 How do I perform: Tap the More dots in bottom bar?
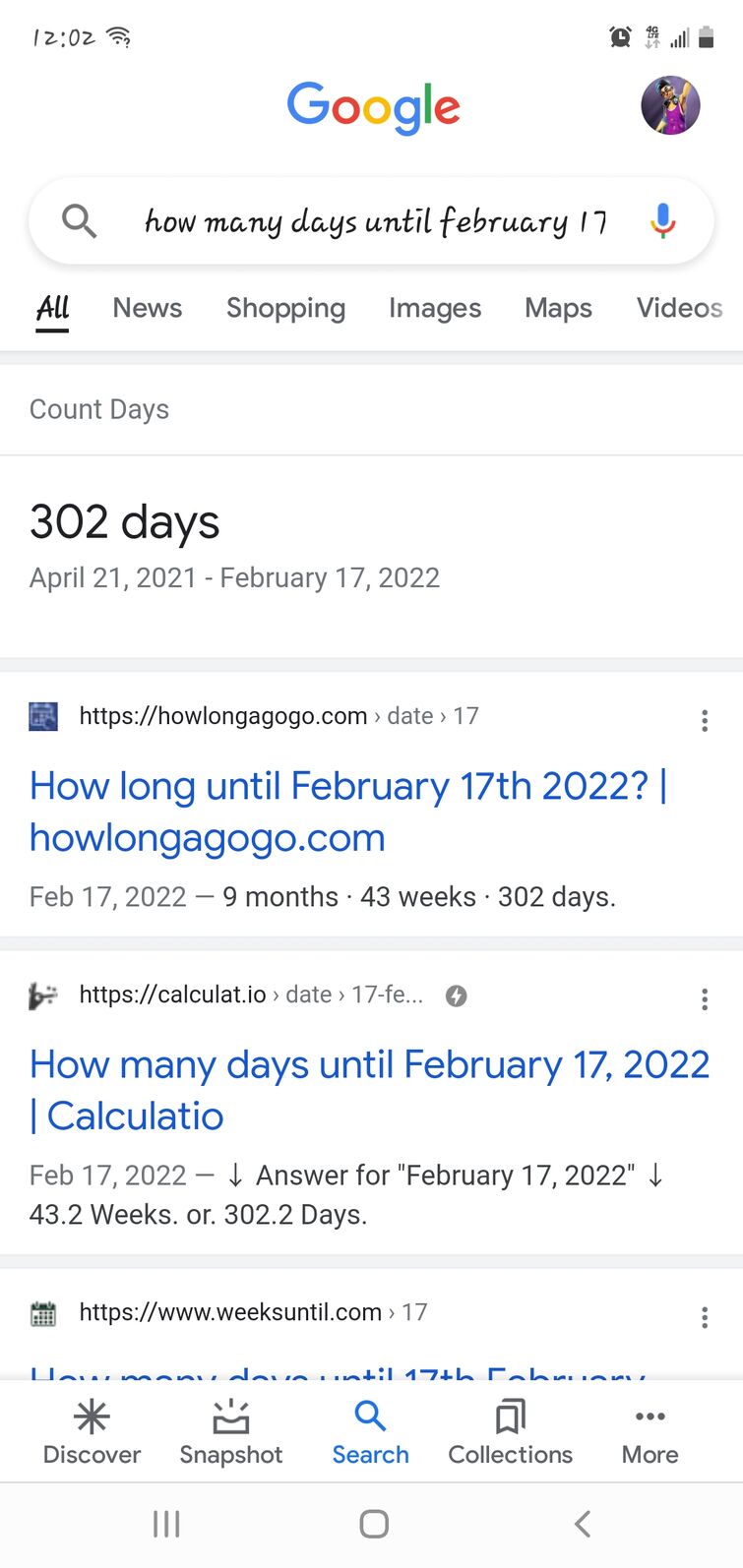click(650, 1432)
